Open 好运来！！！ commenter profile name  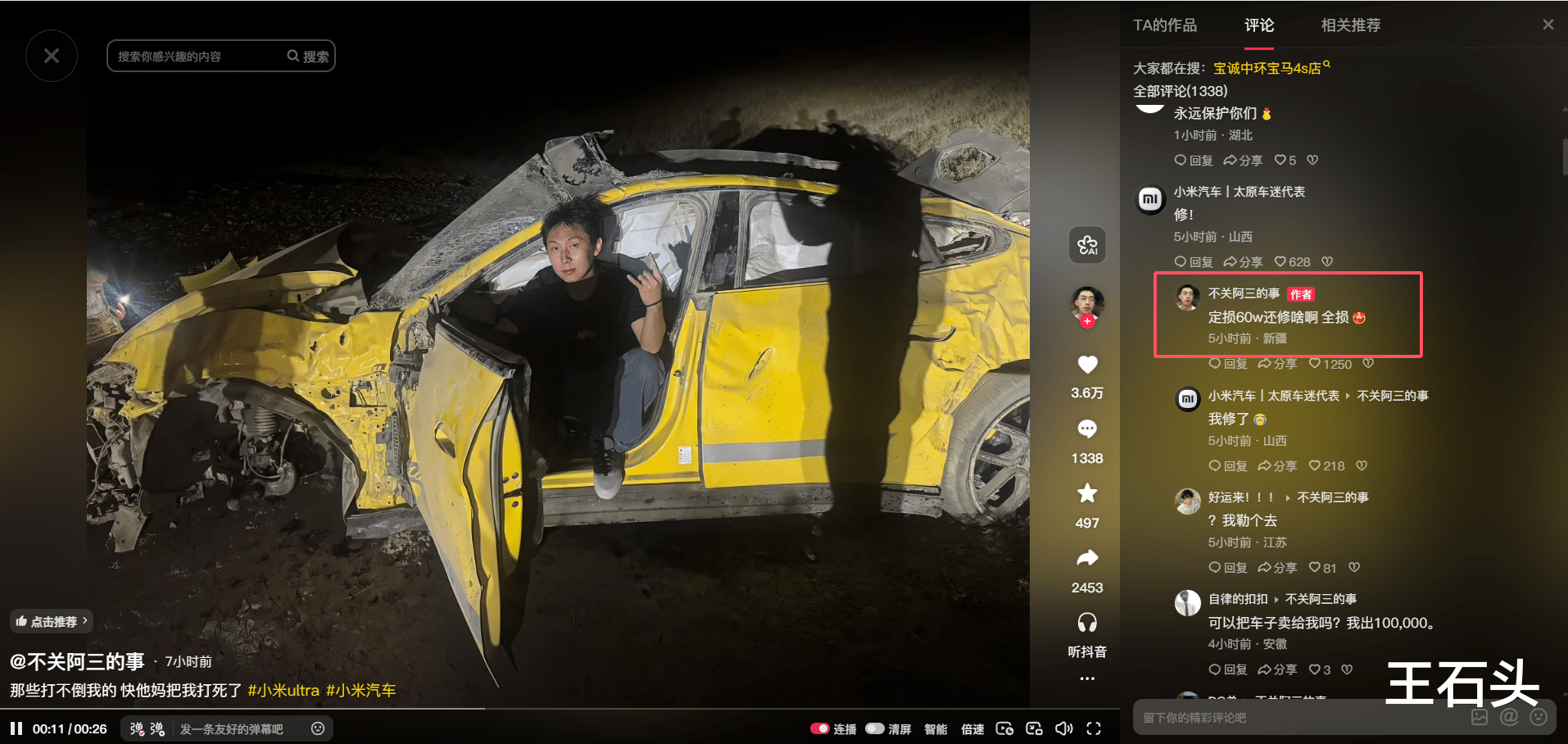(x=1241, y=497)
